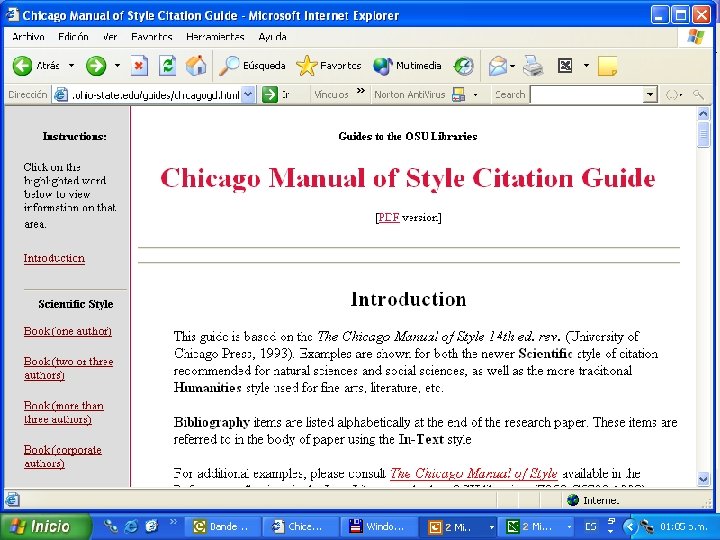Go to the Home page icon

(196, 66)
